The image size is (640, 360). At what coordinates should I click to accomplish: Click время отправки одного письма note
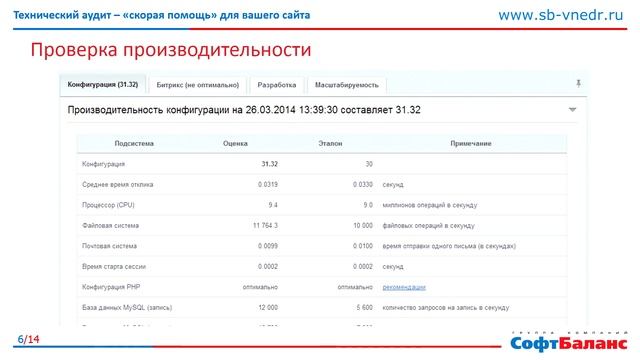(449, 246)
